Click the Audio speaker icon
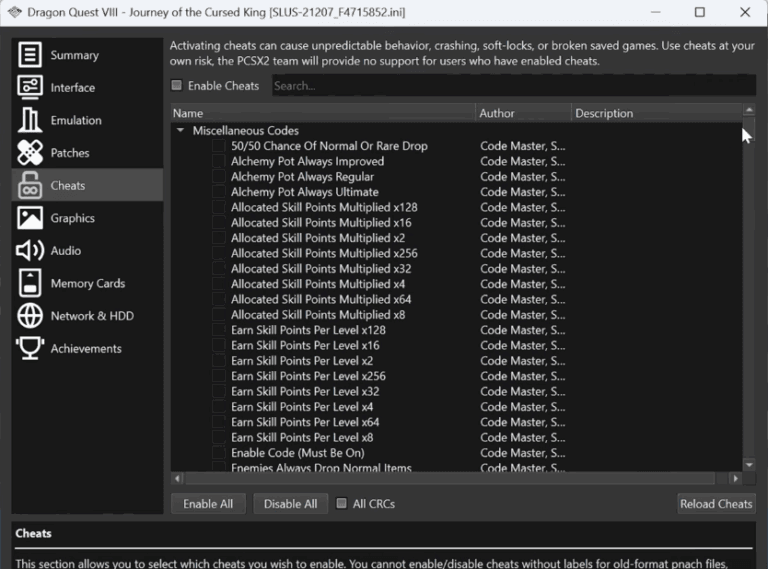The height and width of the screenshot is (569, 768). [30, 250]
